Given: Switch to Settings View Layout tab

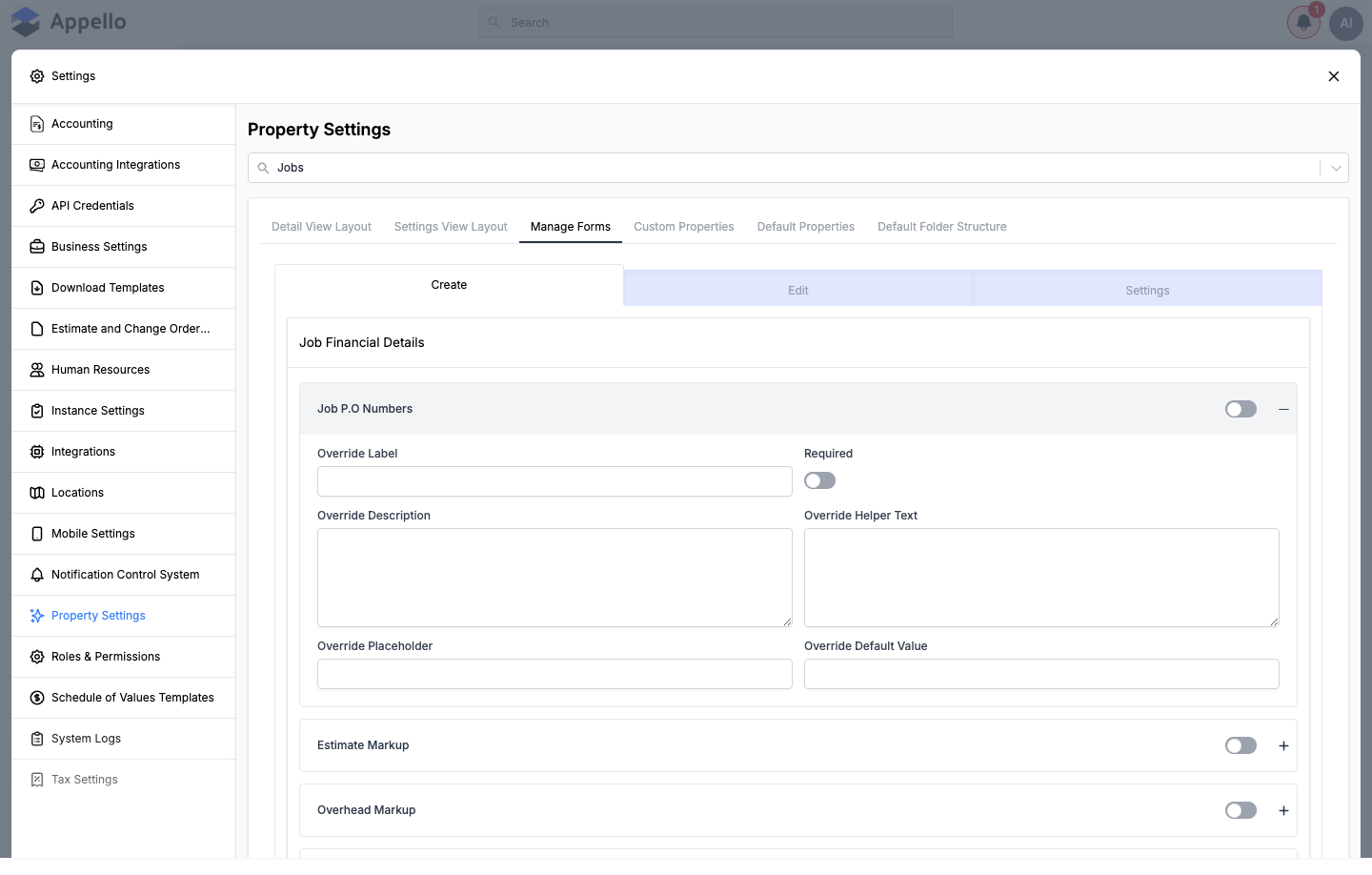Looking at the screenshot, I should [x=451, y=227].
